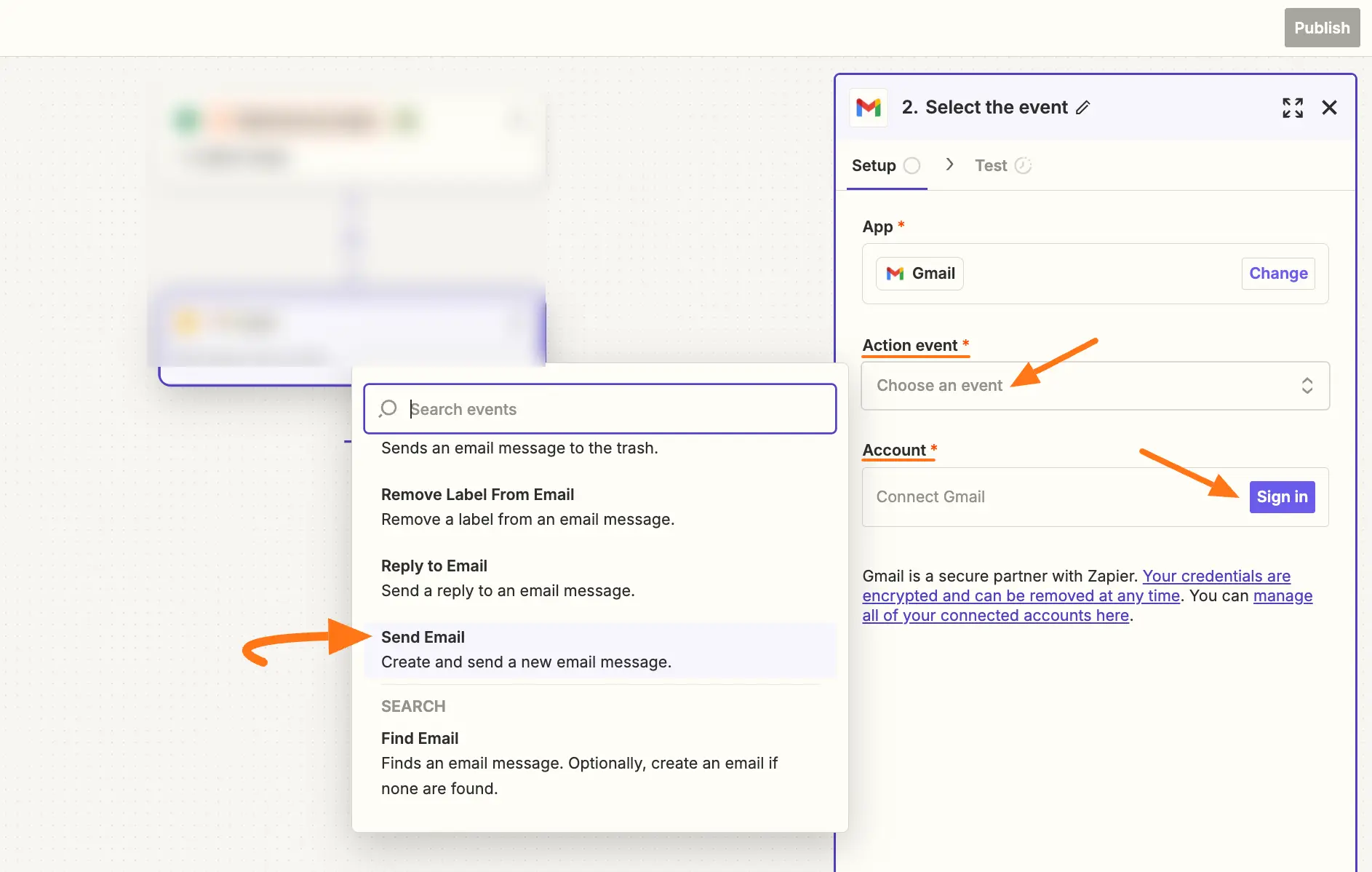Click the chevron between Setup and Test
Screen dimensions: 1372x872
949,165
